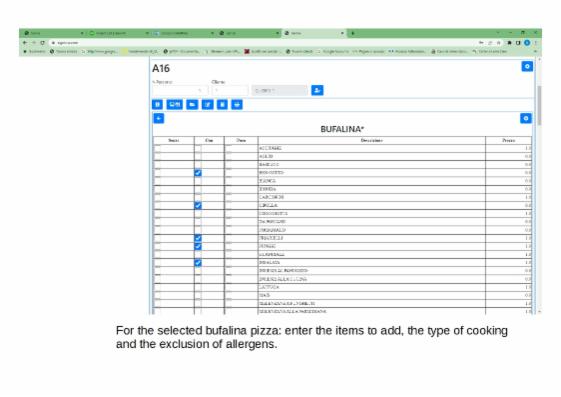This screenshot has height=397, width=561.
Task: Click the blue folder icon in toolbar
Action: (192, 104)
